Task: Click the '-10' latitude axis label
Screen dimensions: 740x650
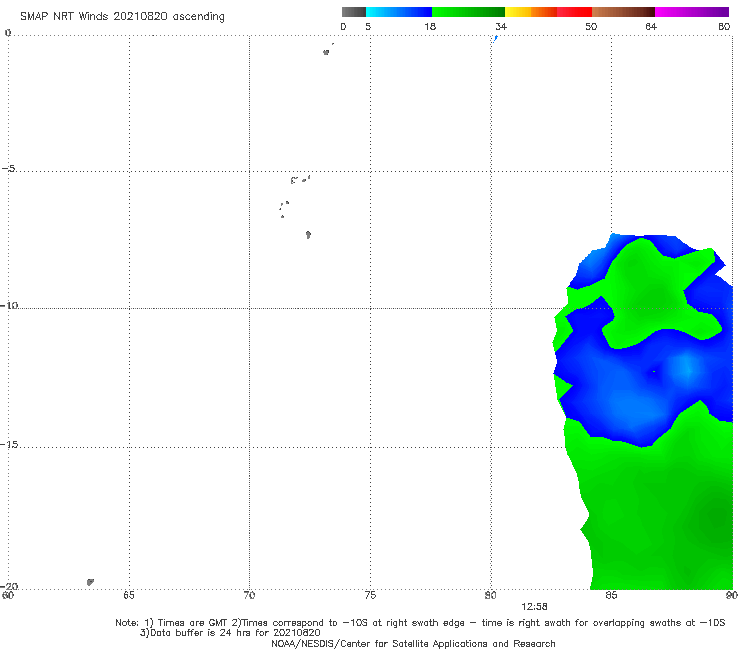Action: pos(9,305)
